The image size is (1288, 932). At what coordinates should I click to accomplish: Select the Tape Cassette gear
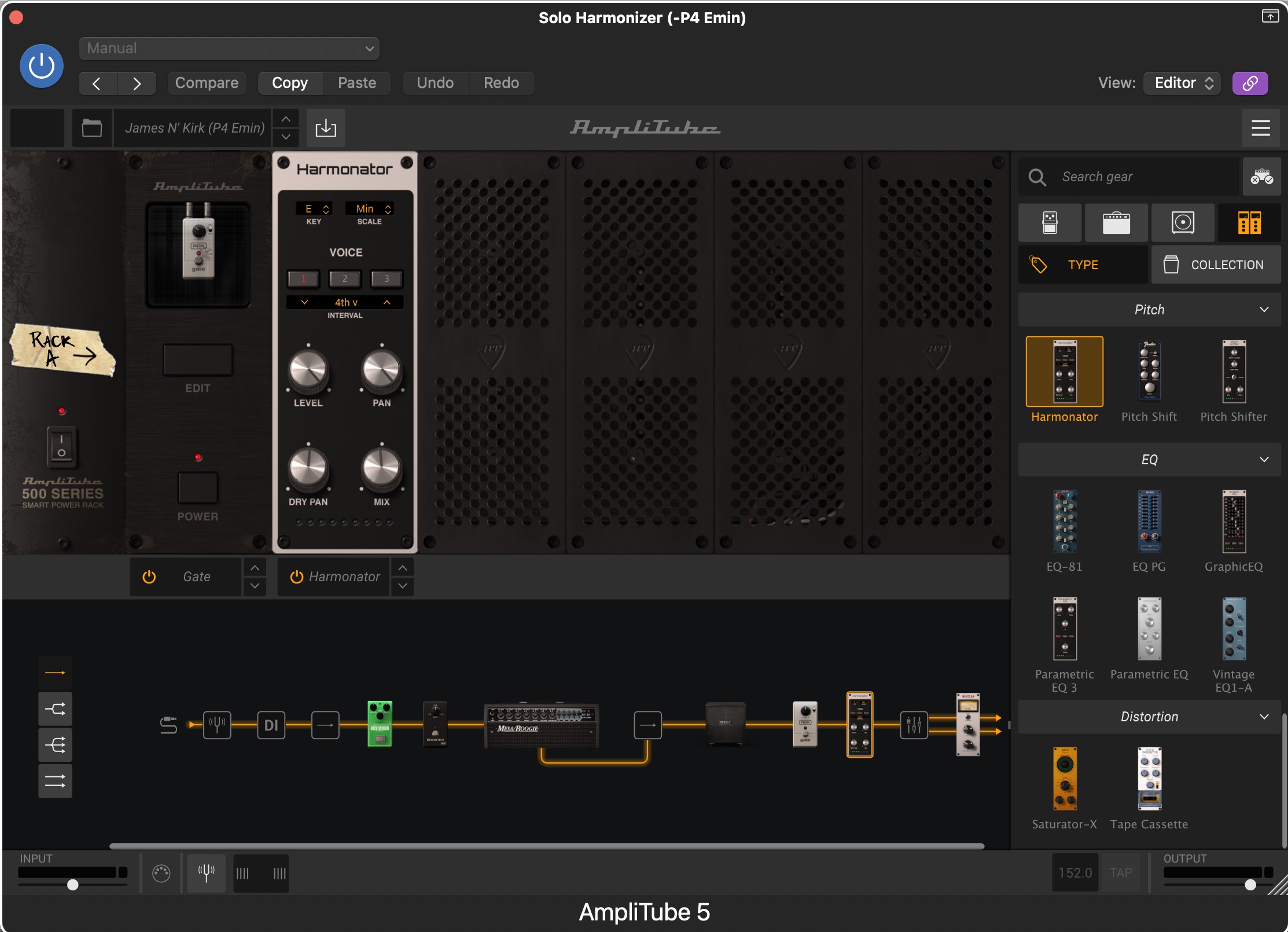tap(1149, 779)
